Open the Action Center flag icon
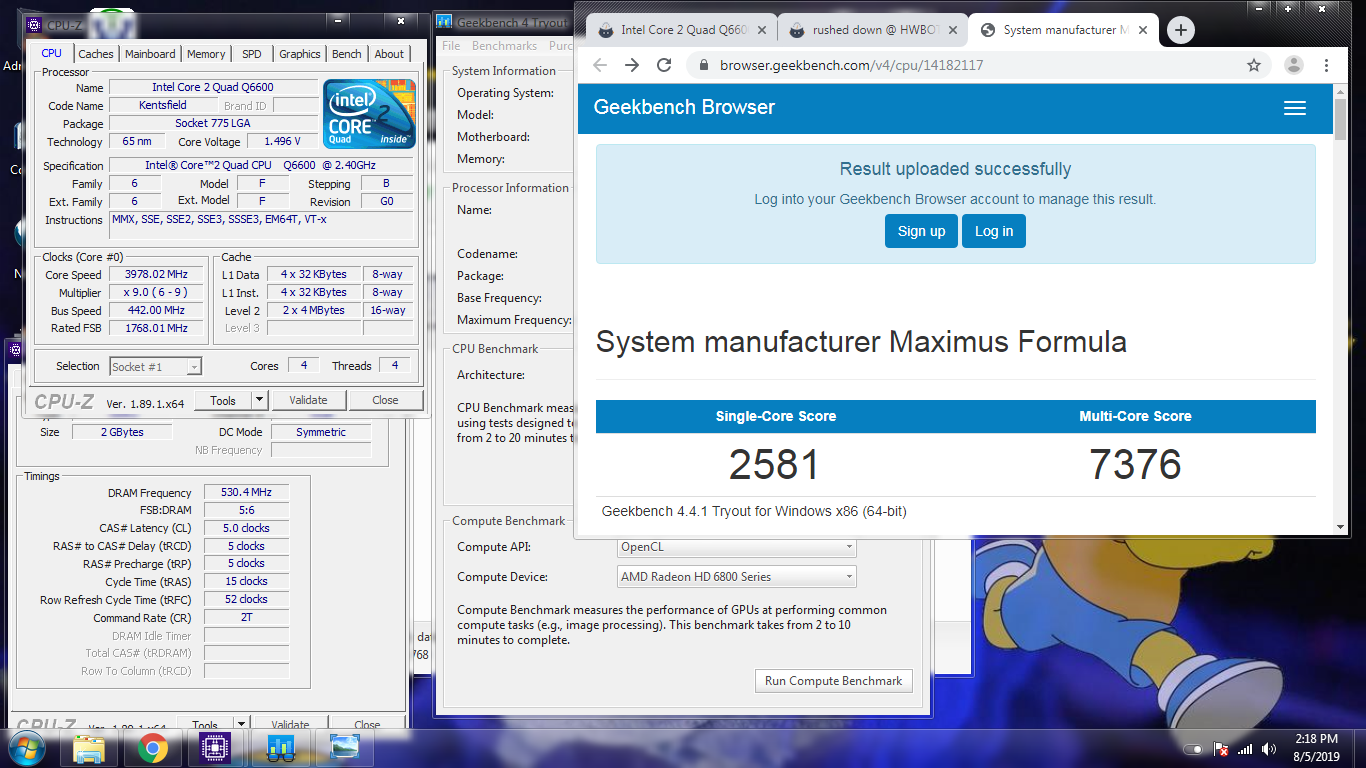The height and width of the screenshot is (768, 1366). point(1220,749)
